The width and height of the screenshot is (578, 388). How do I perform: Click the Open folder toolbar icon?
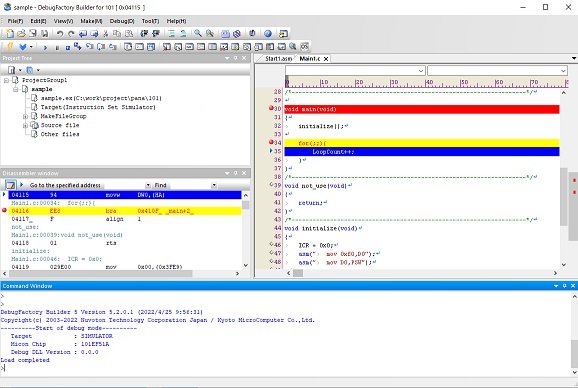coord(21,34)
